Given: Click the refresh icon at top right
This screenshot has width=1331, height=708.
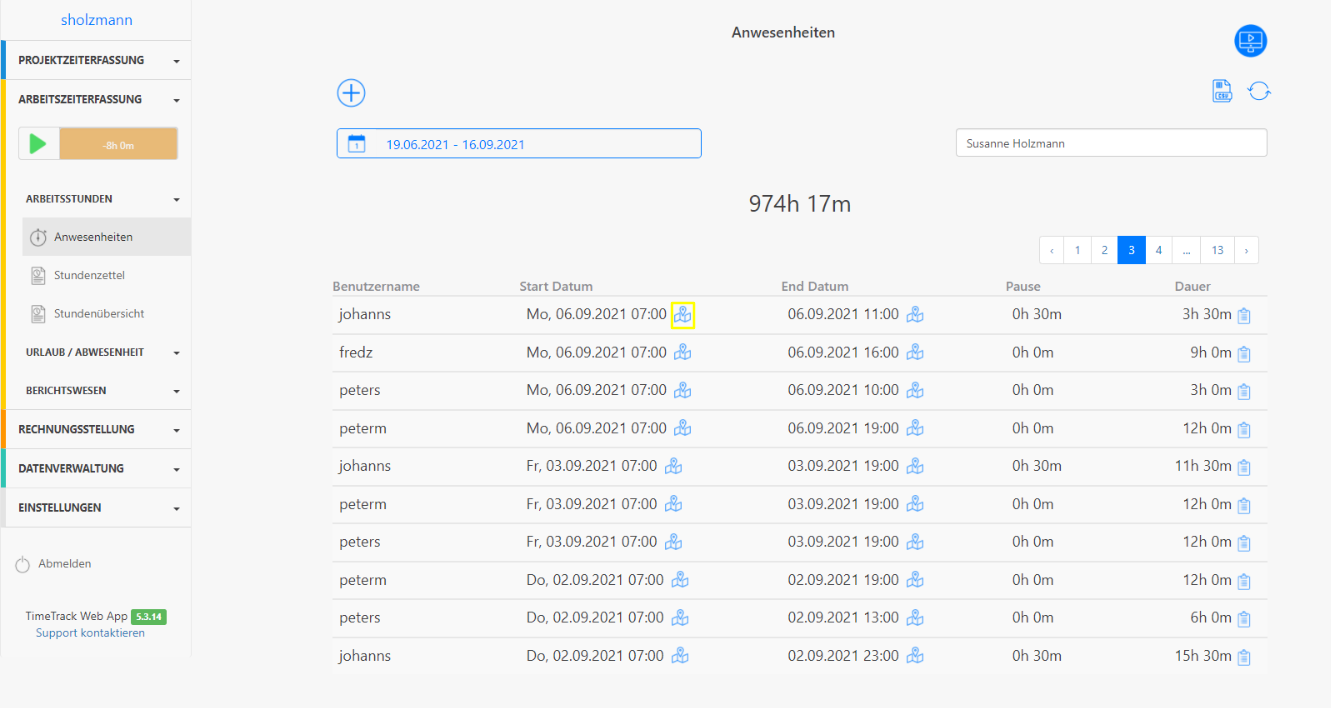Looking at the screenshot, I should coord(1259,91).
